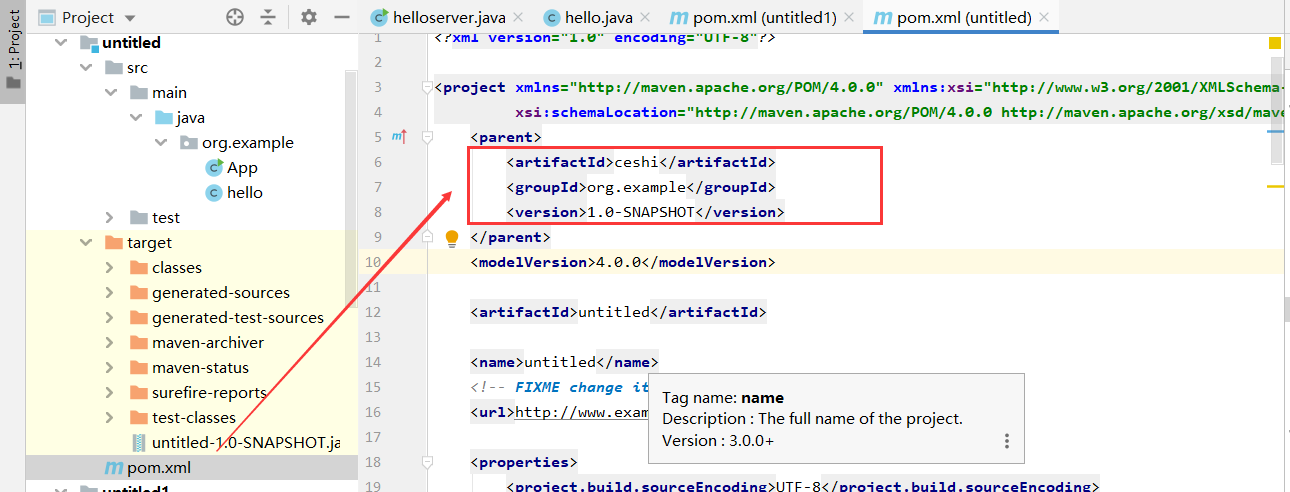Select the pom.xml (untitled) tab
Screen dimensions: 1290x492
pos(950,18)
